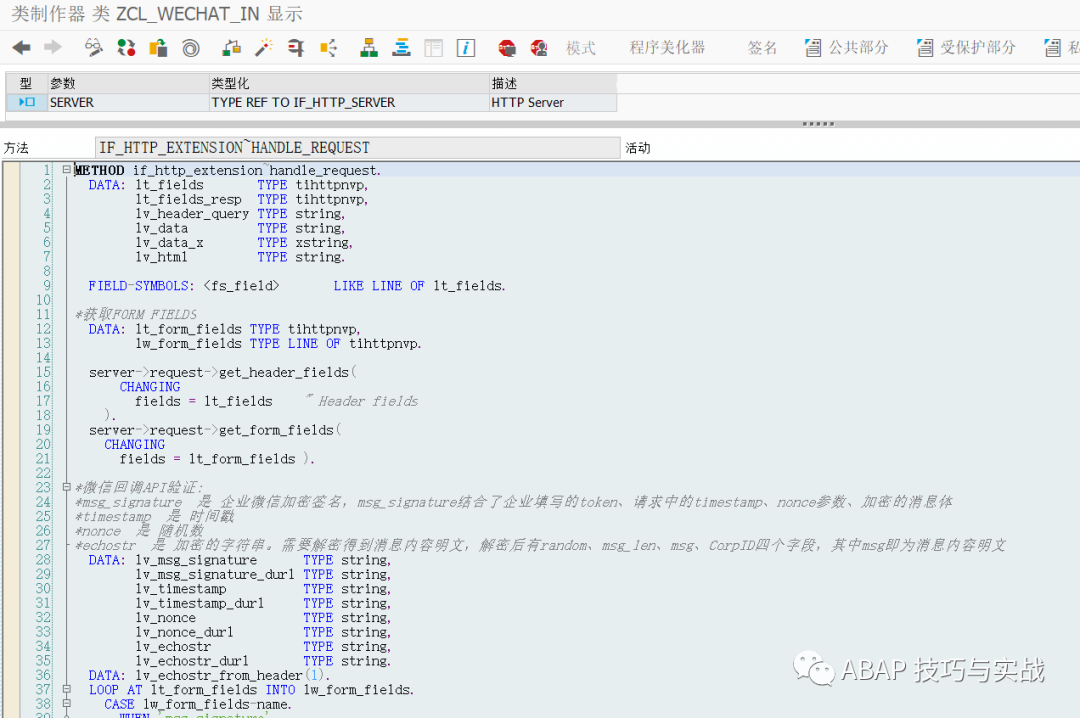Open the navigation stack icon
Image resolution: width=1080 pixels, height=718 pixels.
pos(401,48)
